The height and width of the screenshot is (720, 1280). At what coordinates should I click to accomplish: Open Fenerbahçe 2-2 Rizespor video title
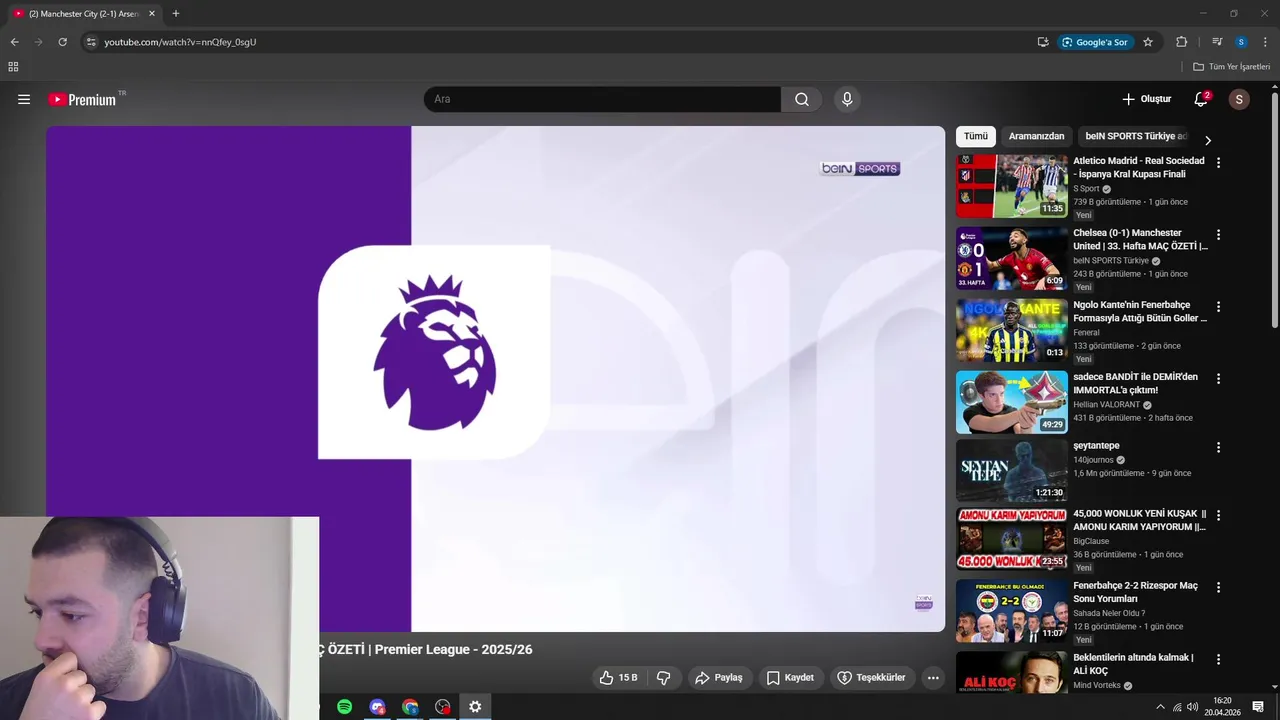(x=1135, y=592)
